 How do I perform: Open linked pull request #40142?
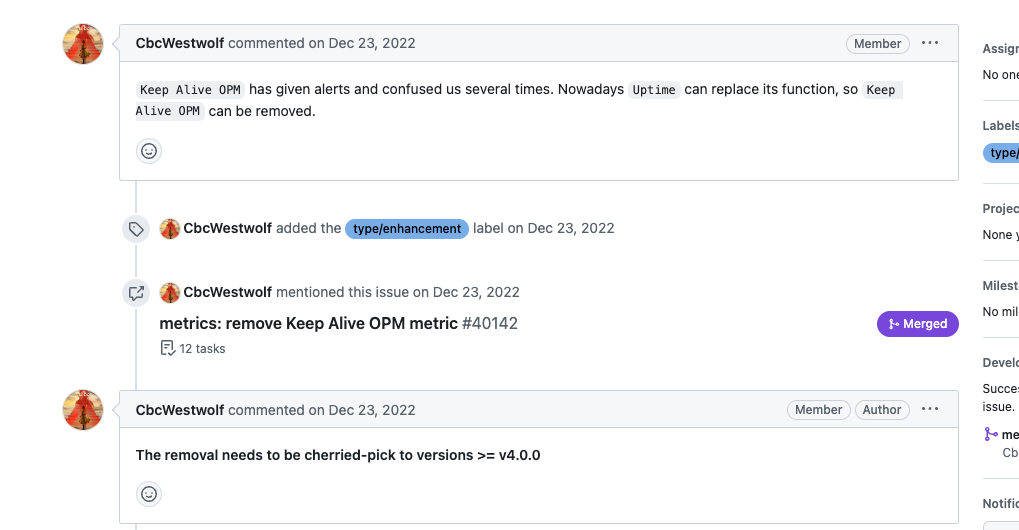[338, 323]
